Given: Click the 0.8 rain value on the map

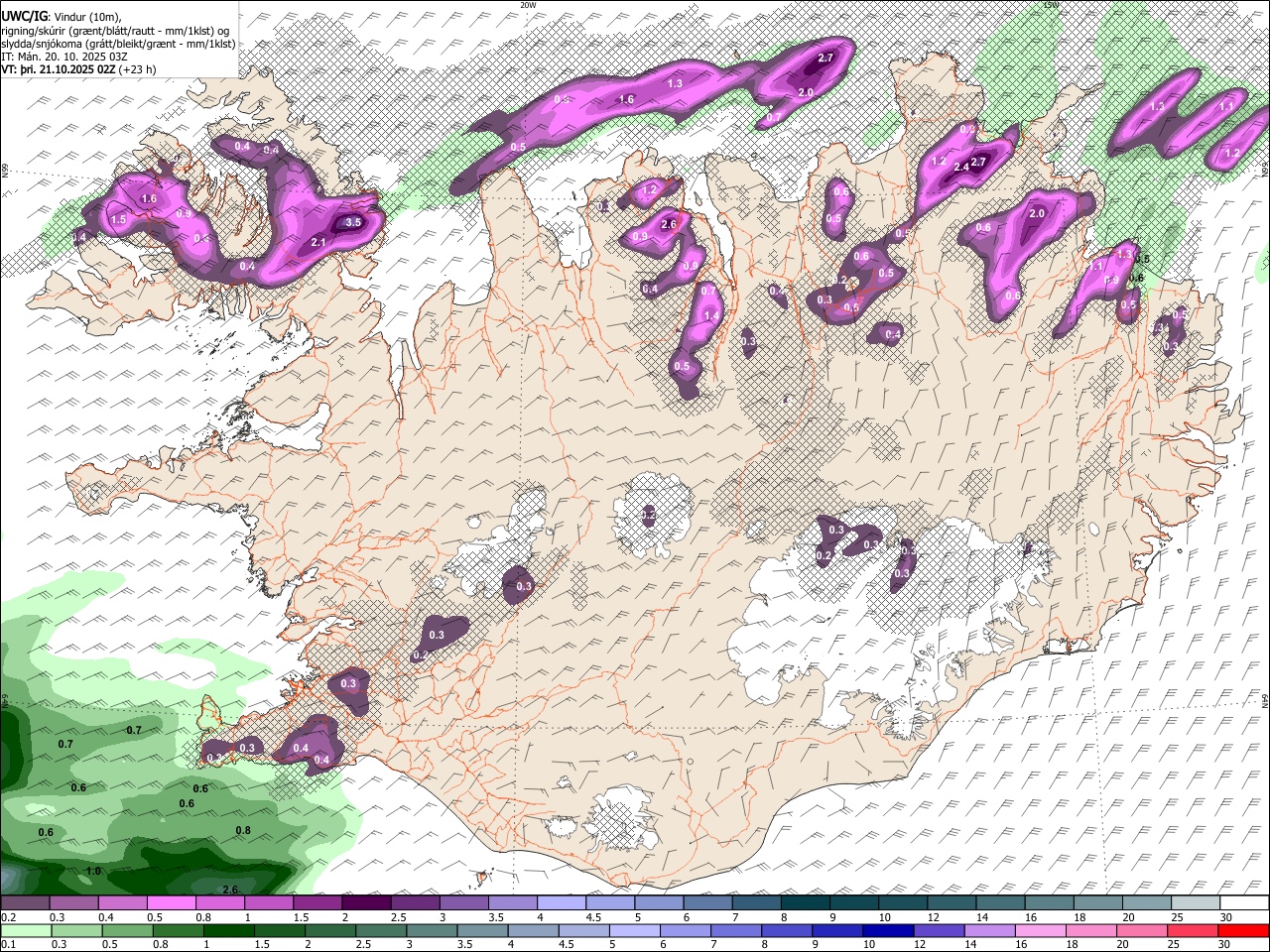Looking at the screenshot, I should pos(243,830).
